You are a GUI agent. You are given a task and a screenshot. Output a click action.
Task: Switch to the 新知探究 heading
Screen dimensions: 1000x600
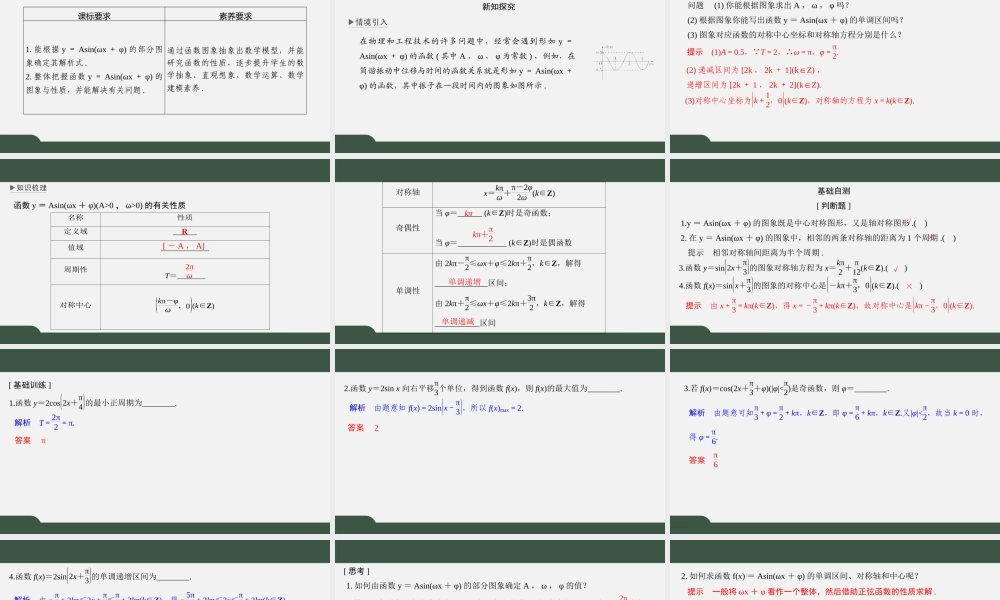pyautogui.click(x=497, y=7)
